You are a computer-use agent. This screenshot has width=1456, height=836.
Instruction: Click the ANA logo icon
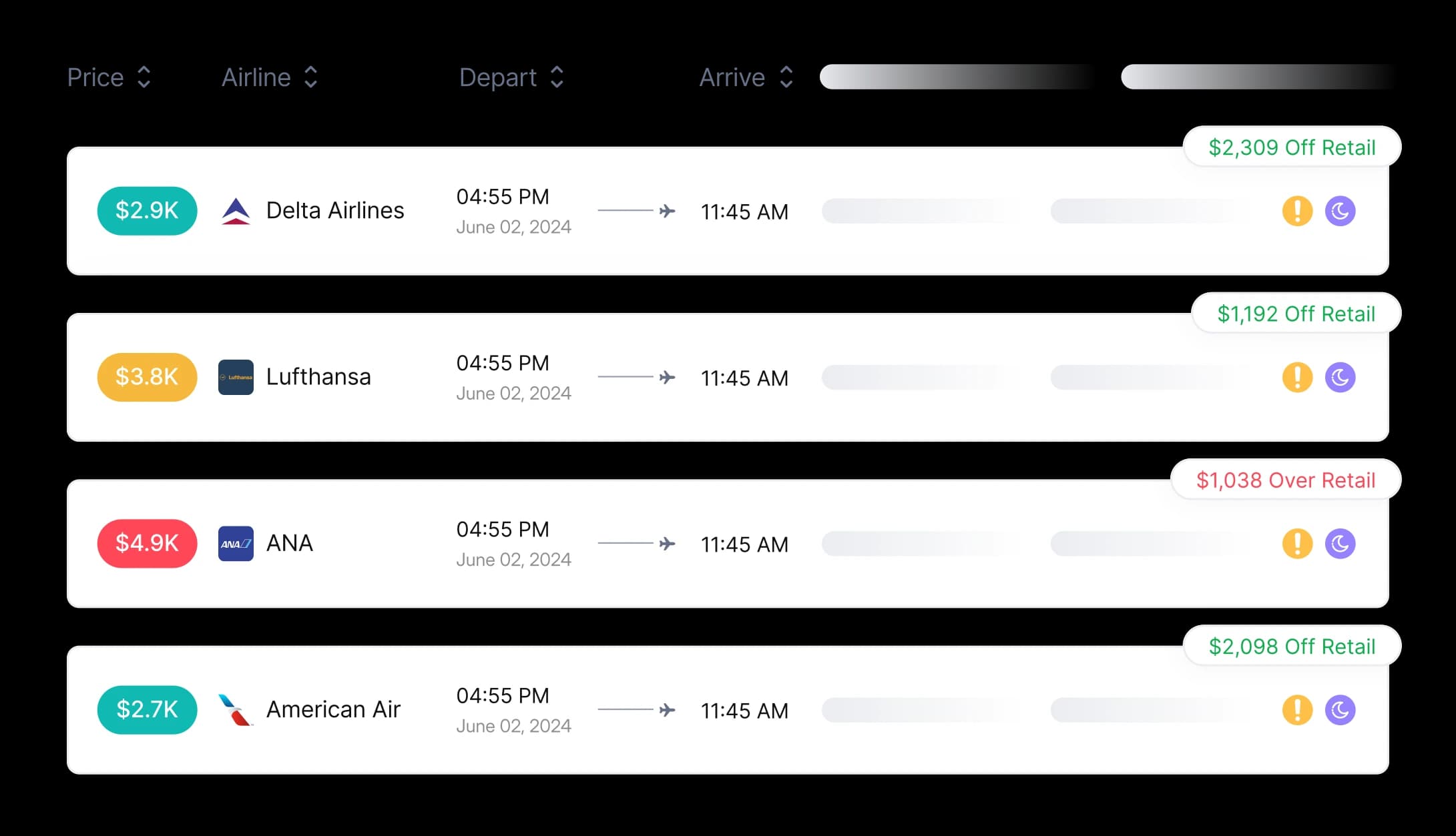236,544
